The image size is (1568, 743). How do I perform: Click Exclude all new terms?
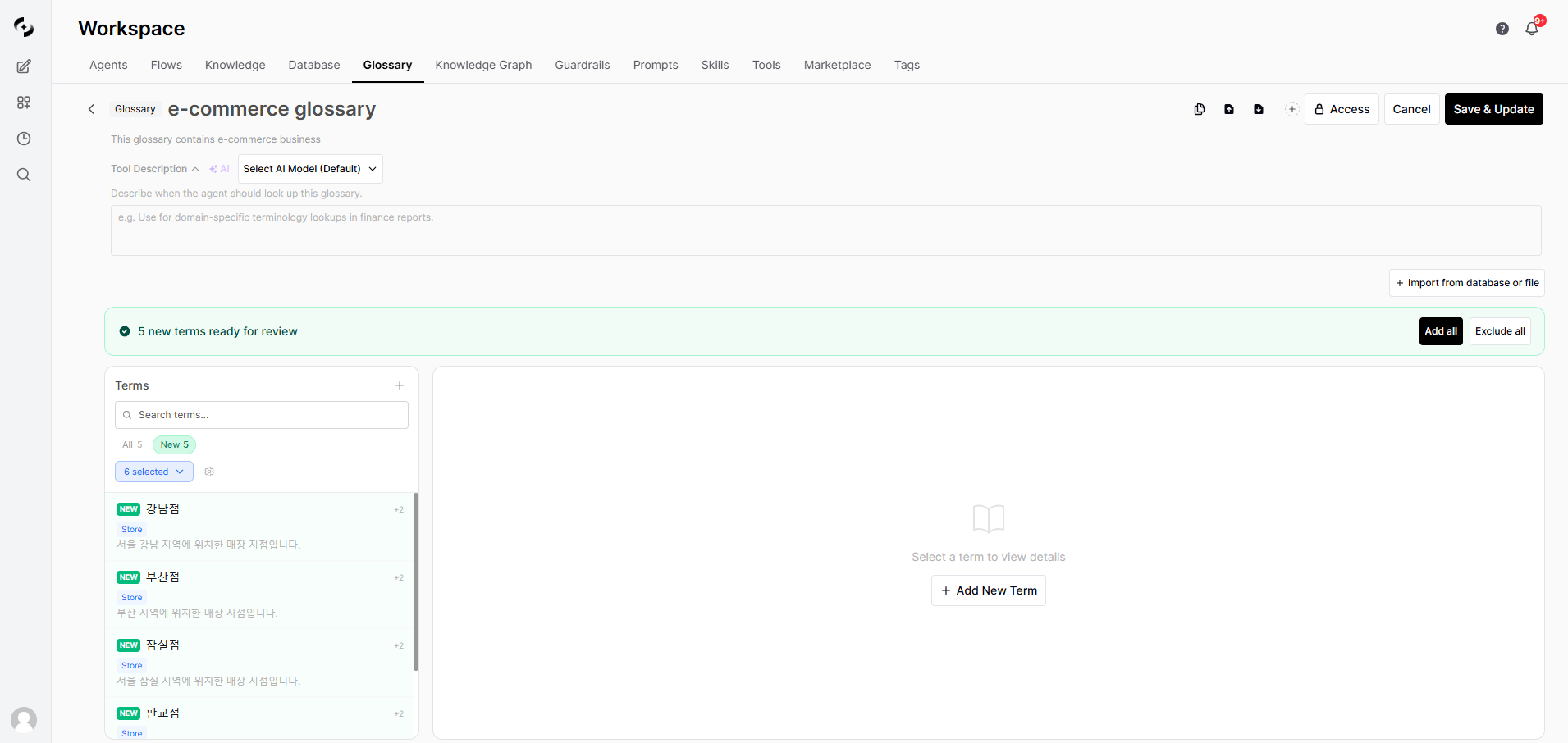1500,331
